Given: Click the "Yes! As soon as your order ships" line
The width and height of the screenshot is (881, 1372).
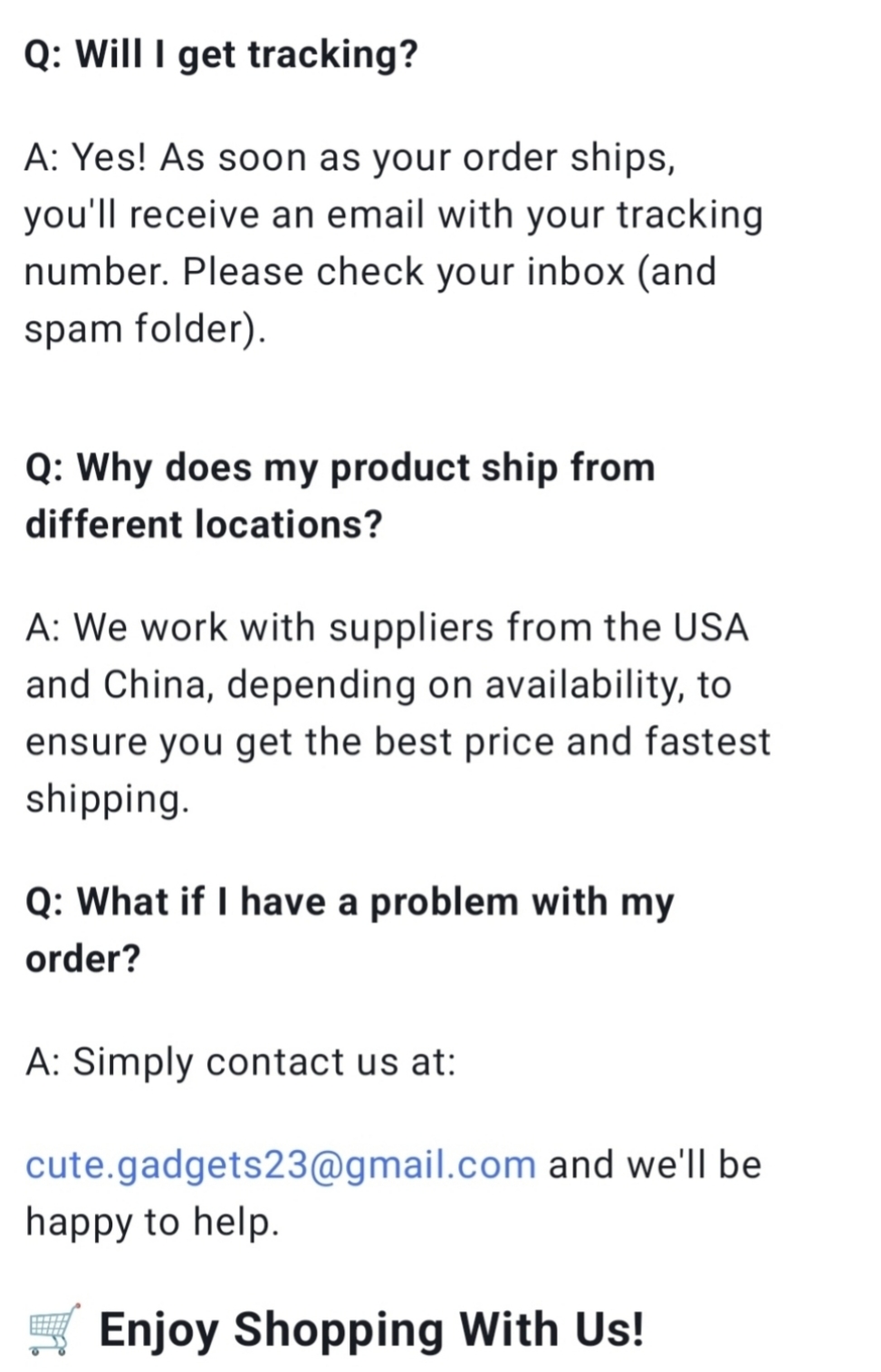Looking at the screenshot, I should (350, 158).
